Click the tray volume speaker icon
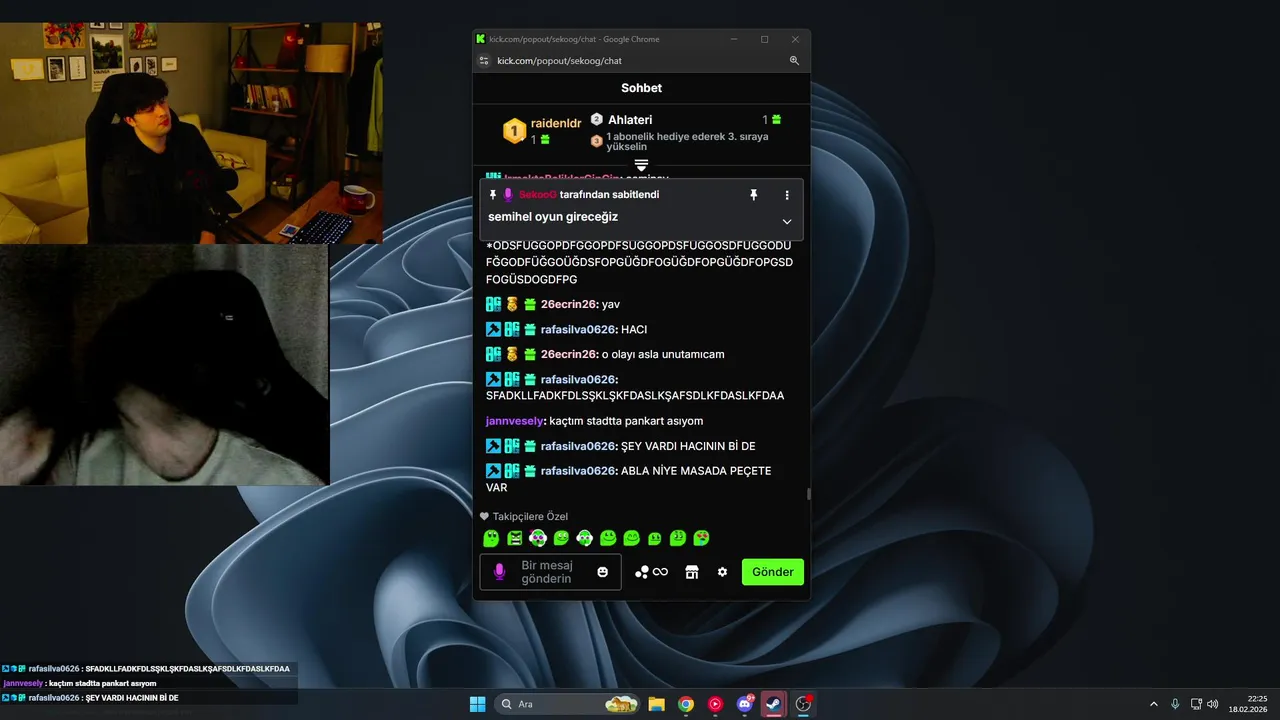The width and height of the screenshot is (1280, 720). (1213, 704)
